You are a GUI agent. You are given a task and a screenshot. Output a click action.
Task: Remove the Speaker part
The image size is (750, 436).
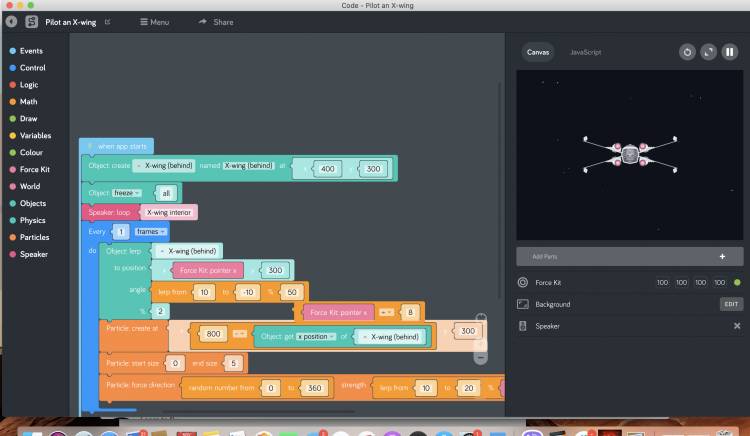click(x=737, y=326)
